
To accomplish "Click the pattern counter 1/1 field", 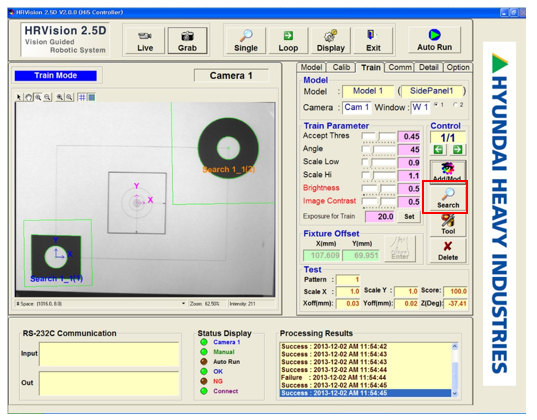I will (448, 138).
